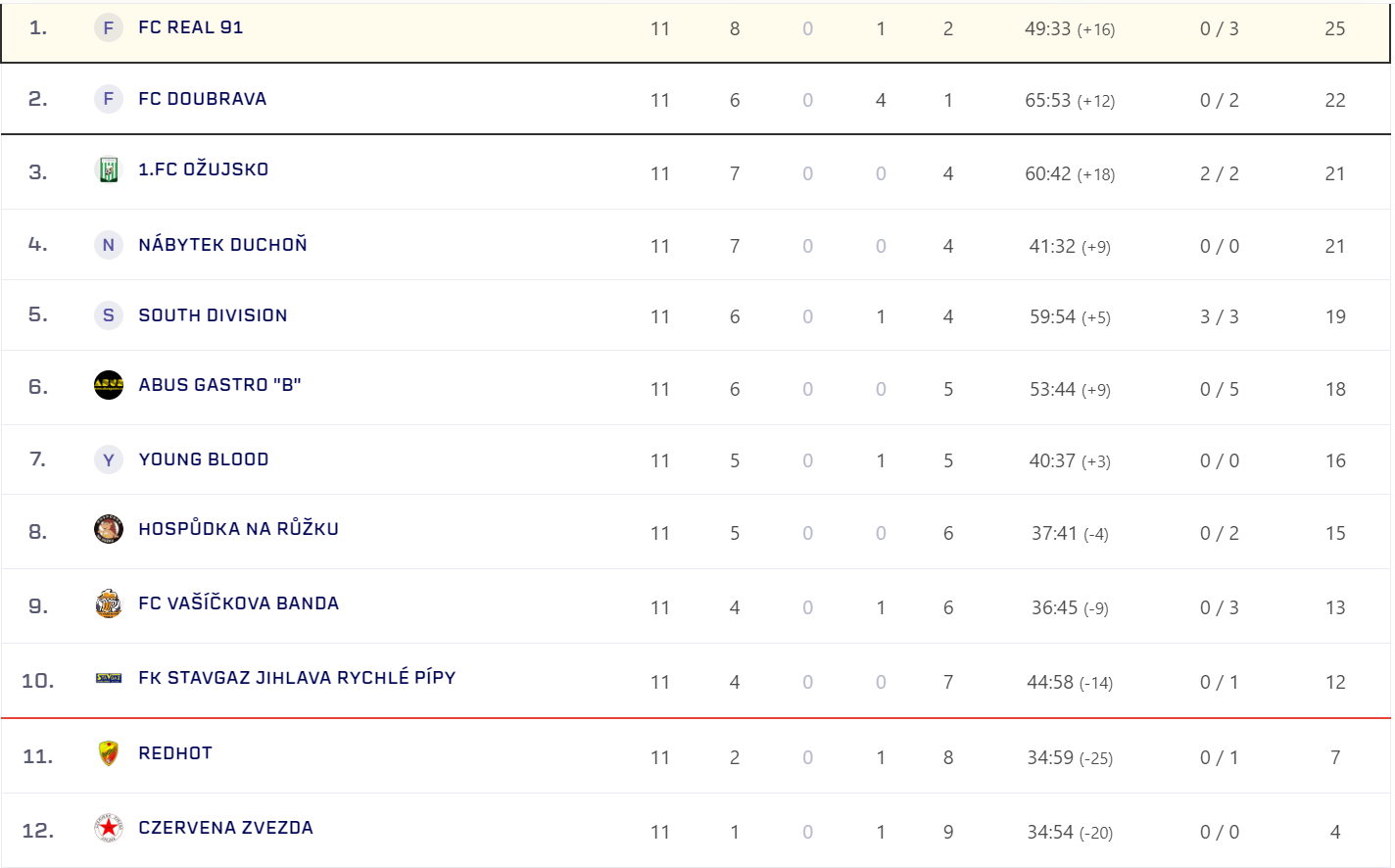
Task: Click the Hospůdka na Růžku team logo
Action: (108, 529)
